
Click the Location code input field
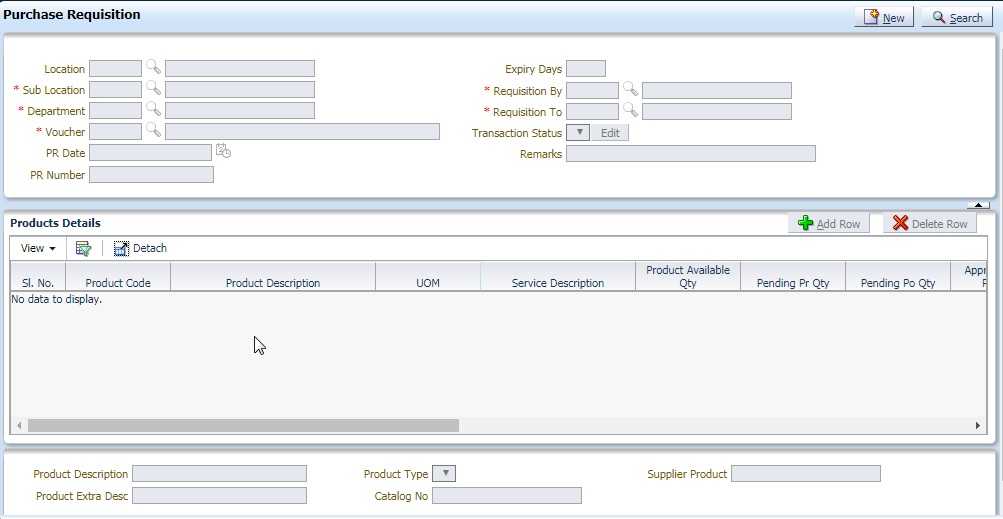[115, 68]
